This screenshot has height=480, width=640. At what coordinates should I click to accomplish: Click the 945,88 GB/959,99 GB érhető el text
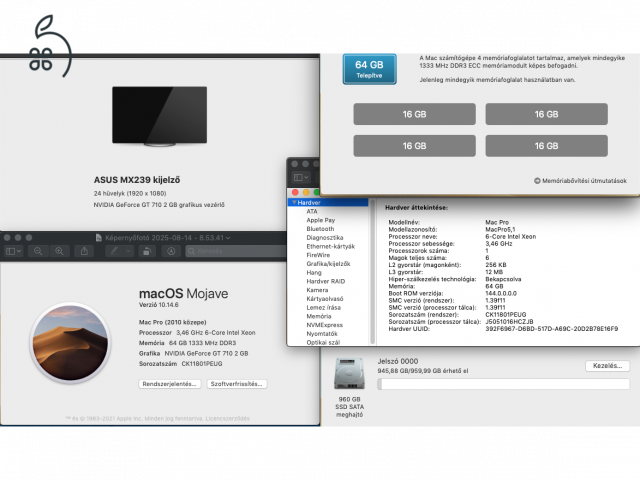tap(423, 371)
